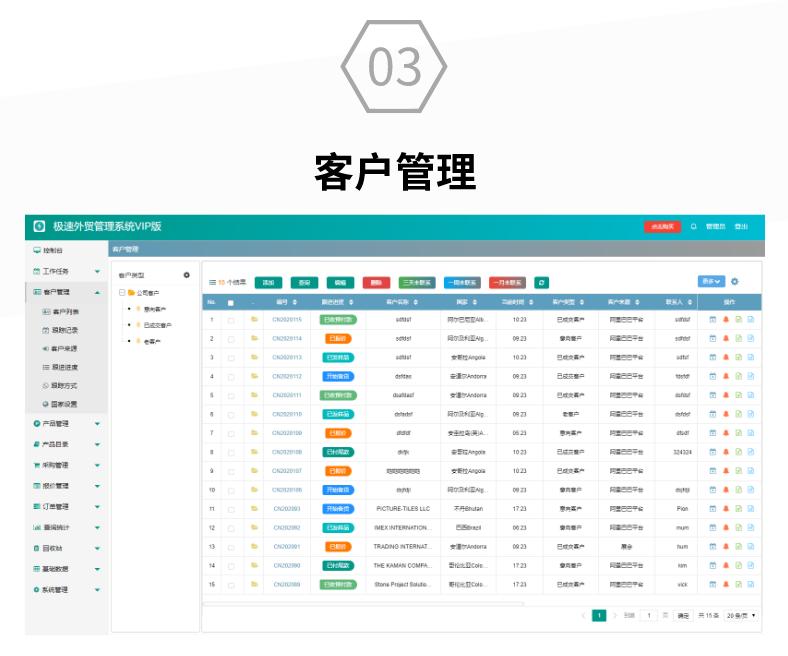The image size is (788, 656).
Task: Click the blue document icon for row CN2020113
Action: click(x=751, y=357)
